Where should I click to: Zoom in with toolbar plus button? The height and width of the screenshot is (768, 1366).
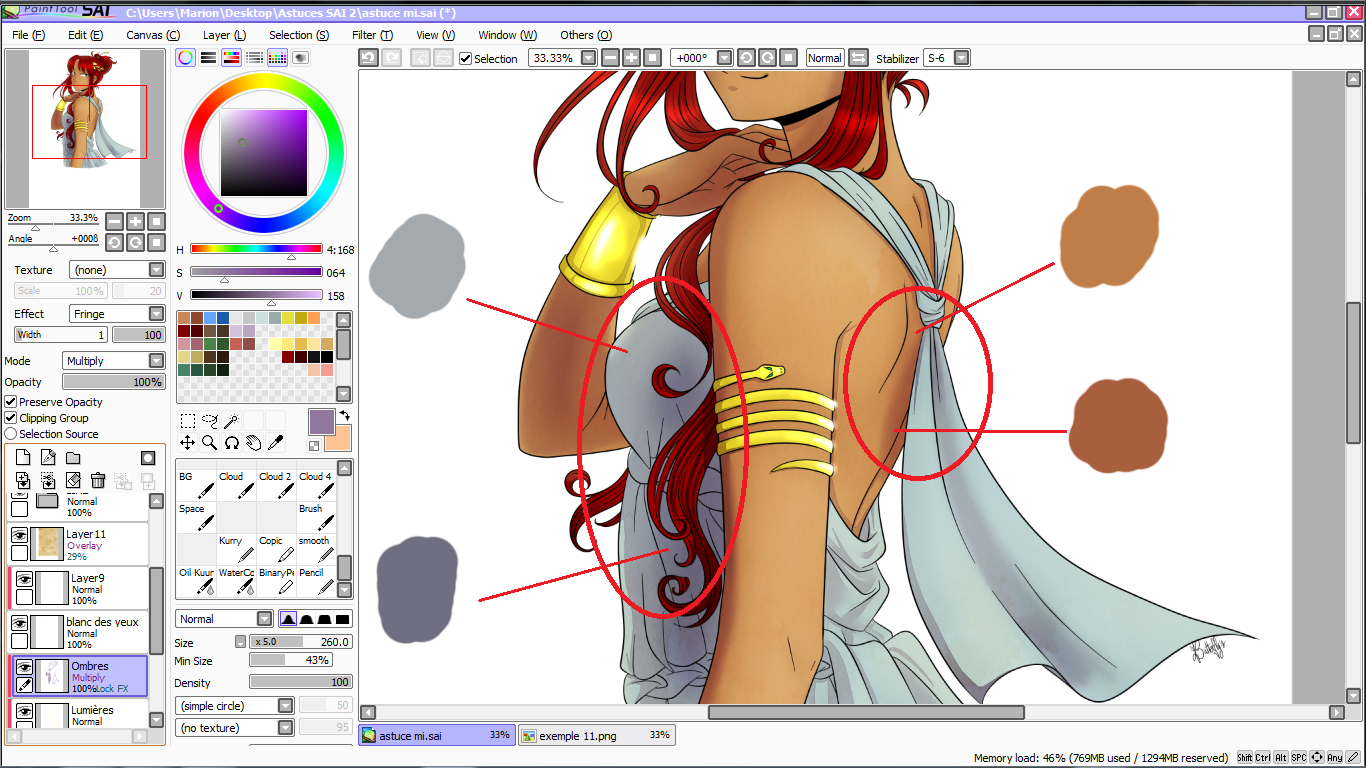(631, 58)
